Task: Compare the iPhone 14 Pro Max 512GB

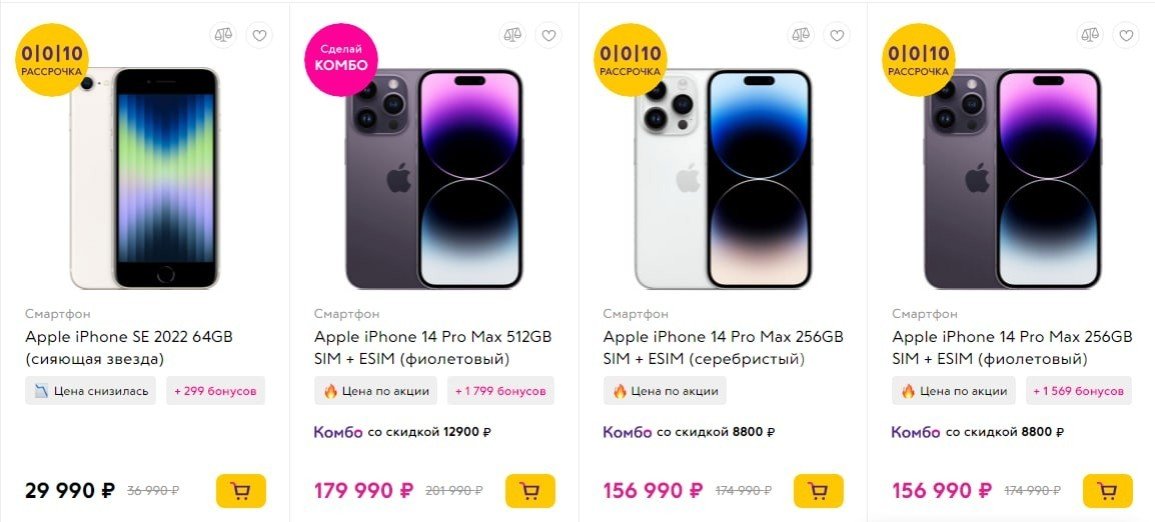Action: click(x=512, y=36)
